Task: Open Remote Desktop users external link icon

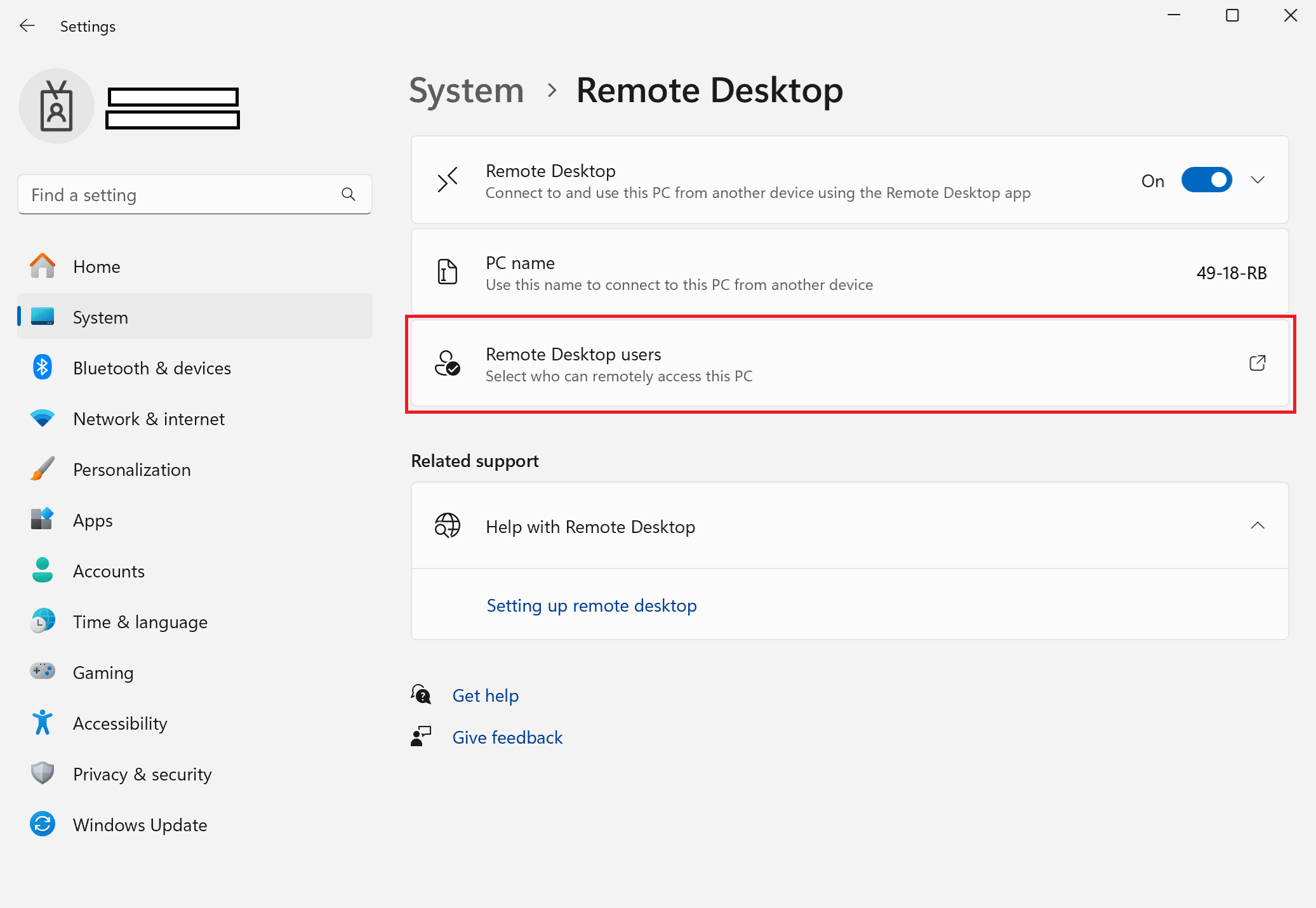Action: click(1258, 363)
